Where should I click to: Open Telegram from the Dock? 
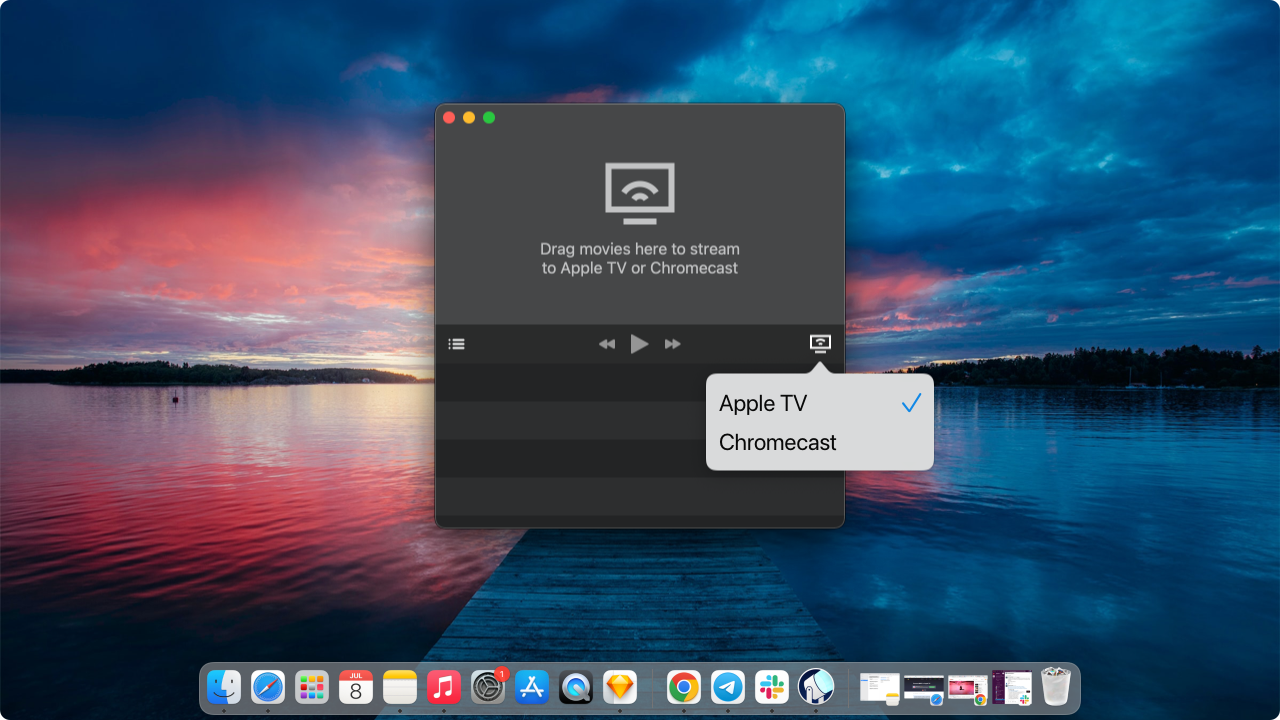coord(728,687)
